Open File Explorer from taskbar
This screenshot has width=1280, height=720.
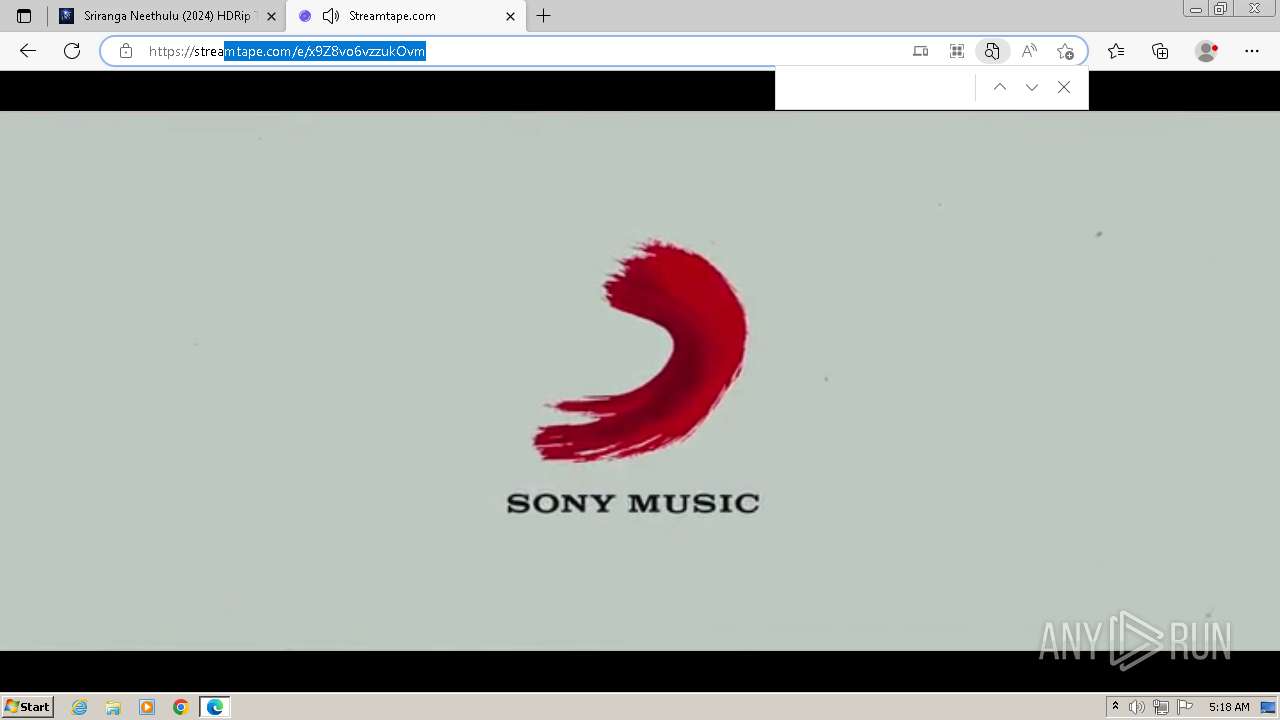(x=113, y=707)
